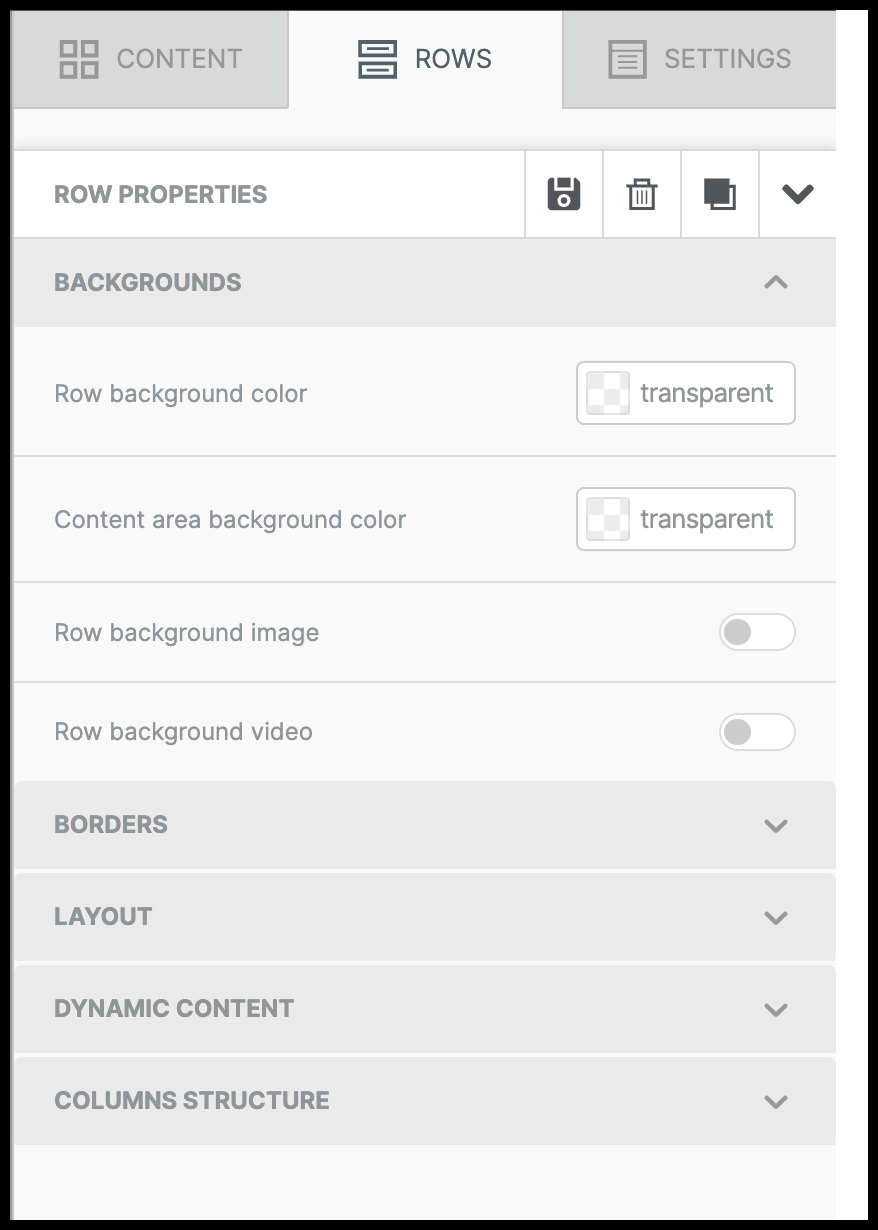The height and width of the screenshot is (1230, 878).
Task: Click the Row background color checkerboard icon
Action: (608, 393)
